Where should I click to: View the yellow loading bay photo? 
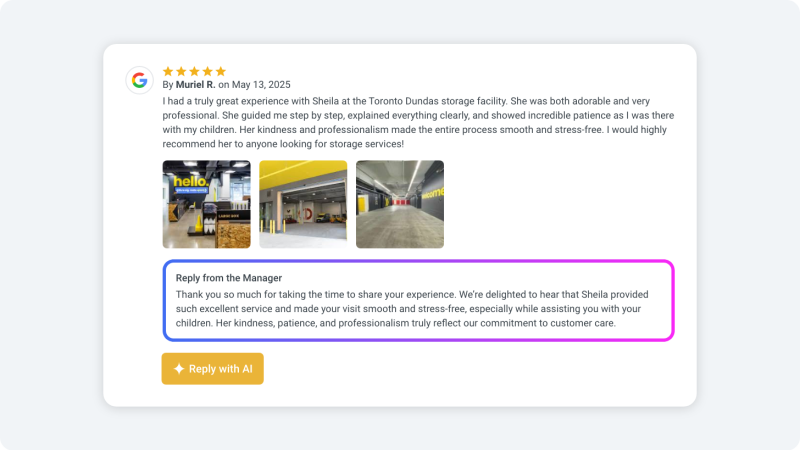(x=303, y=204)
